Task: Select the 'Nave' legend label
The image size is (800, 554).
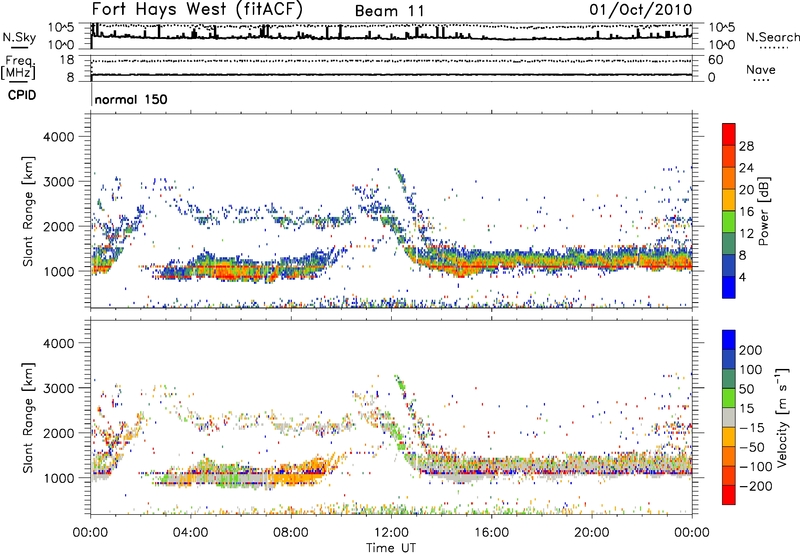Action: click(761, 69)
